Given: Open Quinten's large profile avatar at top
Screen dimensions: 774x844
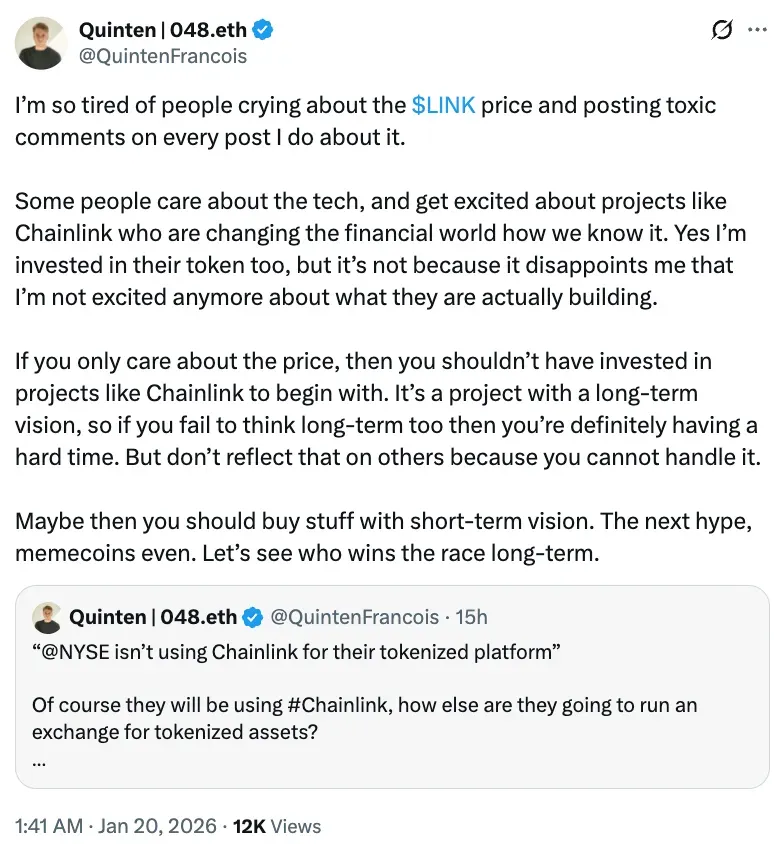Looking at the screenshot, I should click(x=41, y=44).
